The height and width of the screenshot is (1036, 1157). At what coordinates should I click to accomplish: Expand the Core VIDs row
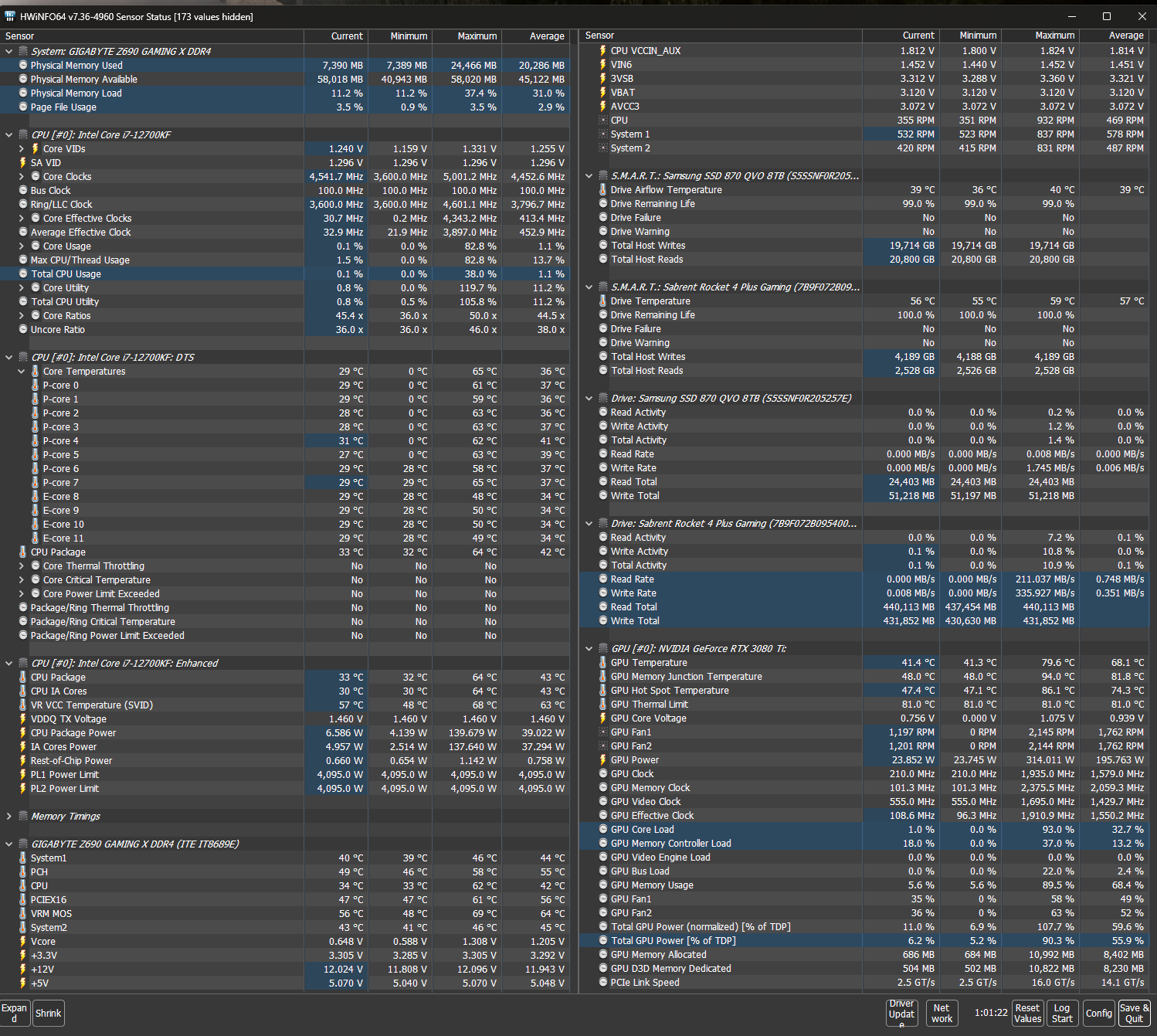pyautogui.click(x=22, y=149)
